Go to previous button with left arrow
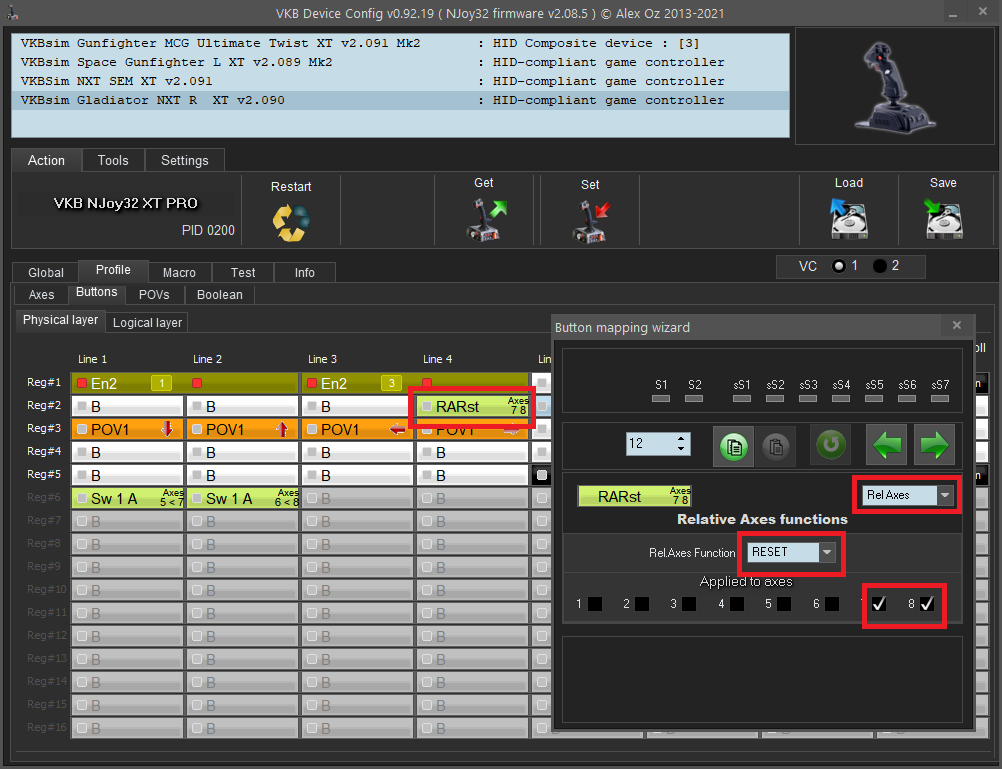This screenshot has width=1002, height=769. 889,445
